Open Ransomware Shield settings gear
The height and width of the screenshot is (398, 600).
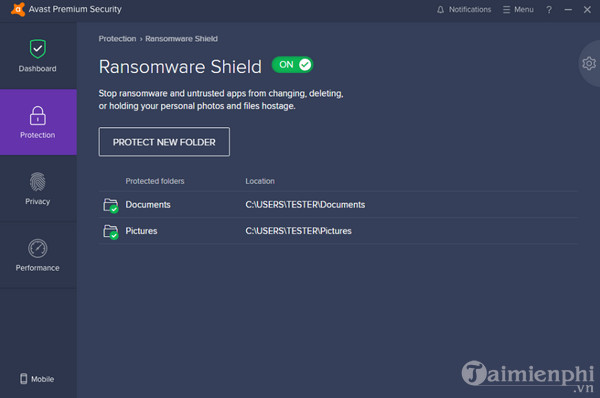point(589,64)
